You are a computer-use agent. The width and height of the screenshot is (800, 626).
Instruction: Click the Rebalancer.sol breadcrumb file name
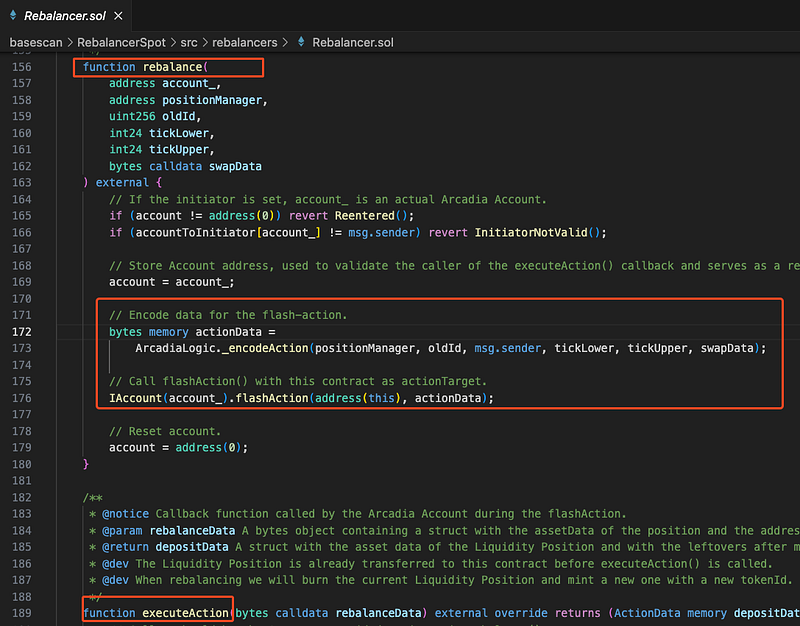[352, 42]
